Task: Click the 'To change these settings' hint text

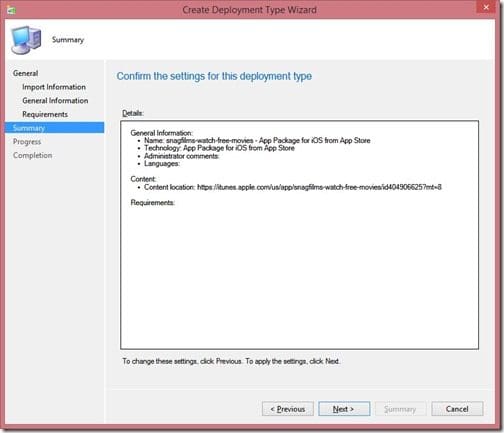Action: [x=231, y=361]
